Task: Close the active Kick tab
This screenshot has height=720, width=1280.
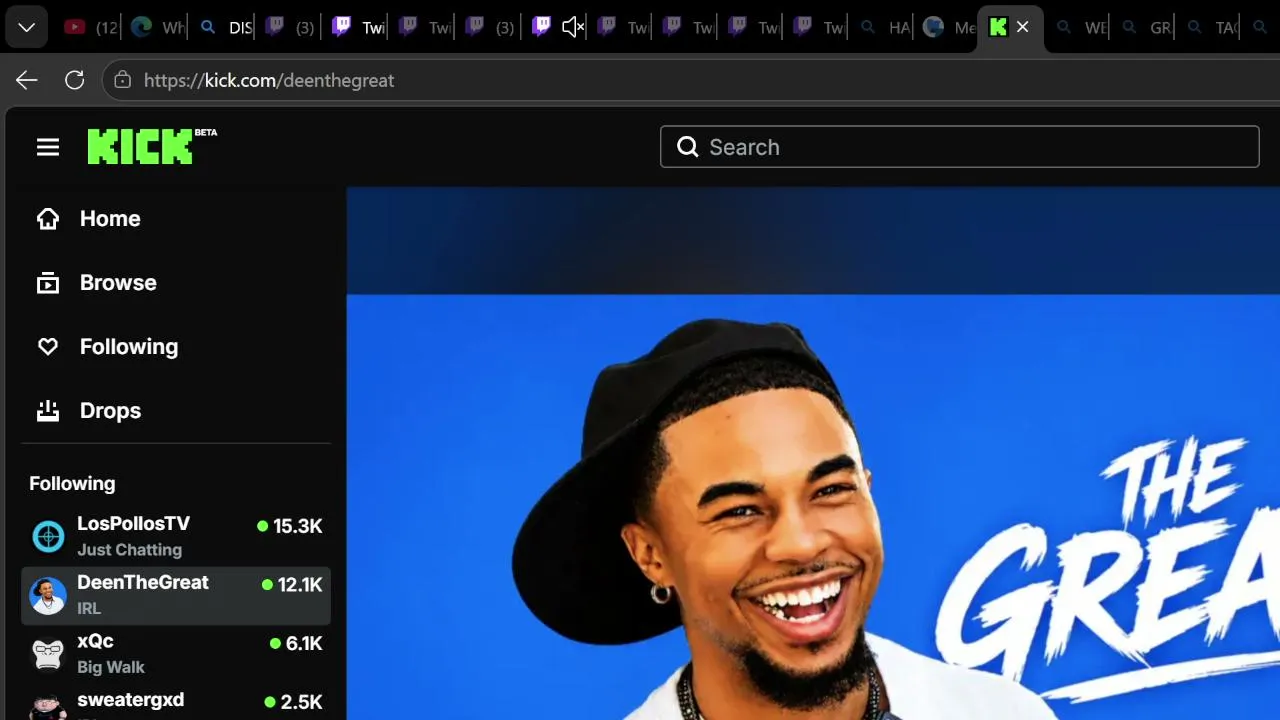Action: (1022, 27)
